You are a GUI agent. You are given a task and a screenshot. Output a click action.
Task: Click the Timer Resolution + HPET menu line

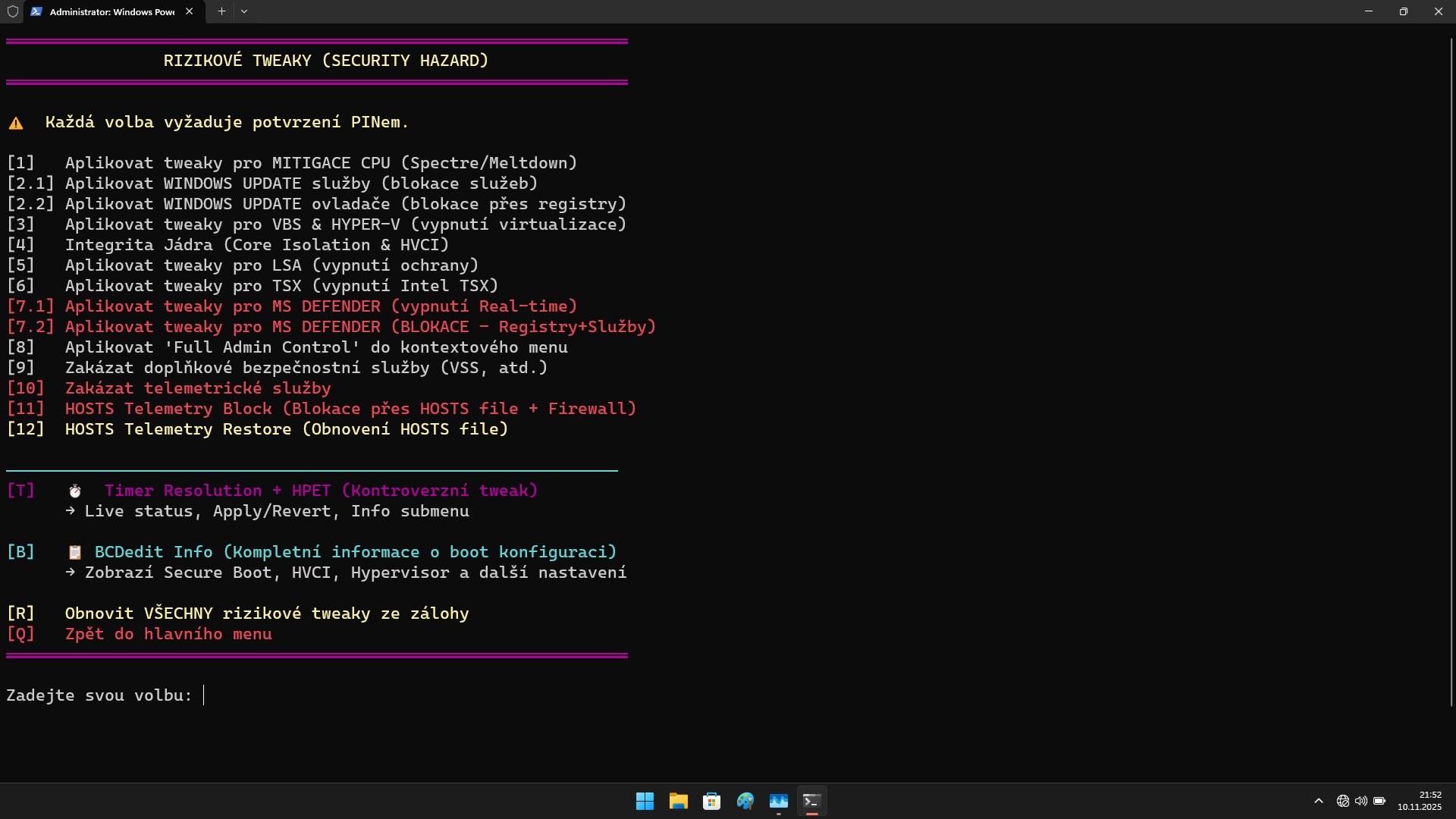point(320,491)
